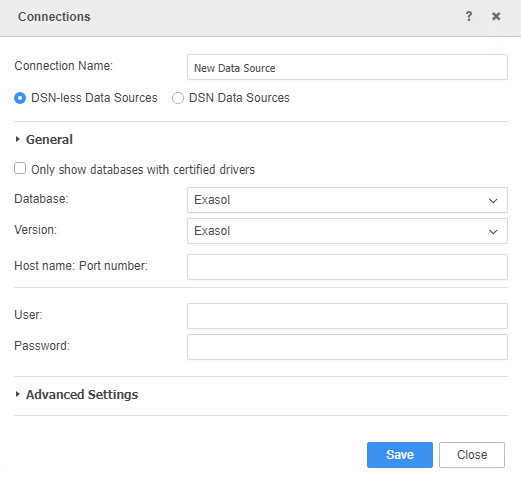521x480 pixels.
Task: Open help via the question mark icon
Action: click(x=469, y=16)
